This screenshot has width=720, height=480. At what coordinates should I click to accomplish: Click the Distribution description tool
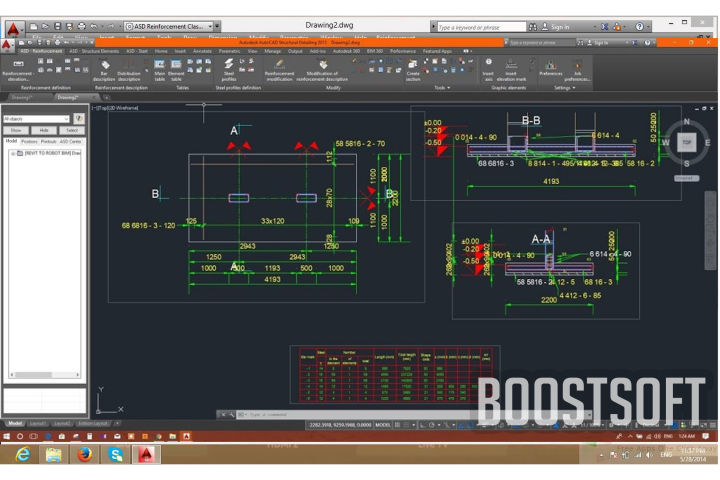click(129, 70)
